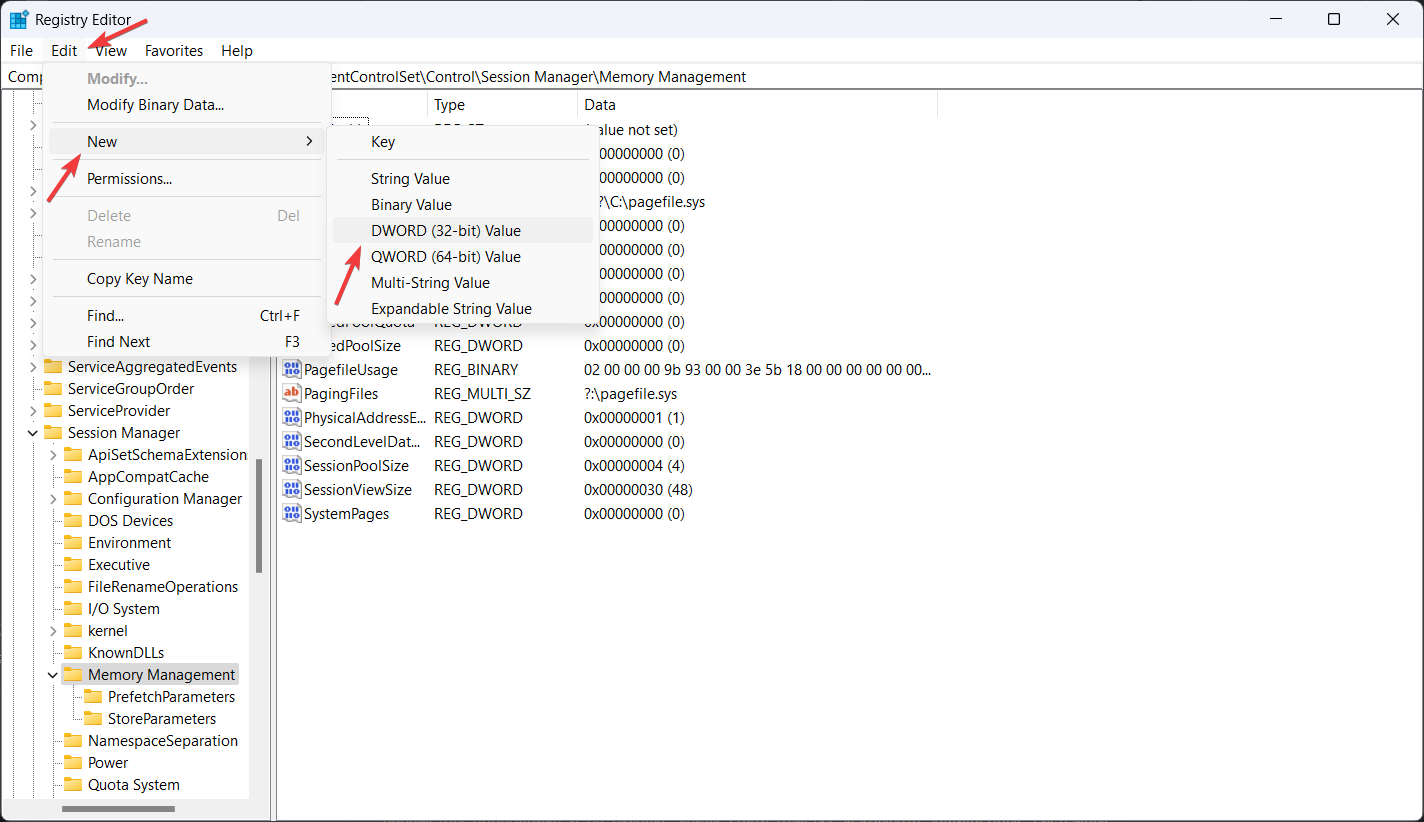Click the FileRenameOperations folder icon

tap(72, 587)
